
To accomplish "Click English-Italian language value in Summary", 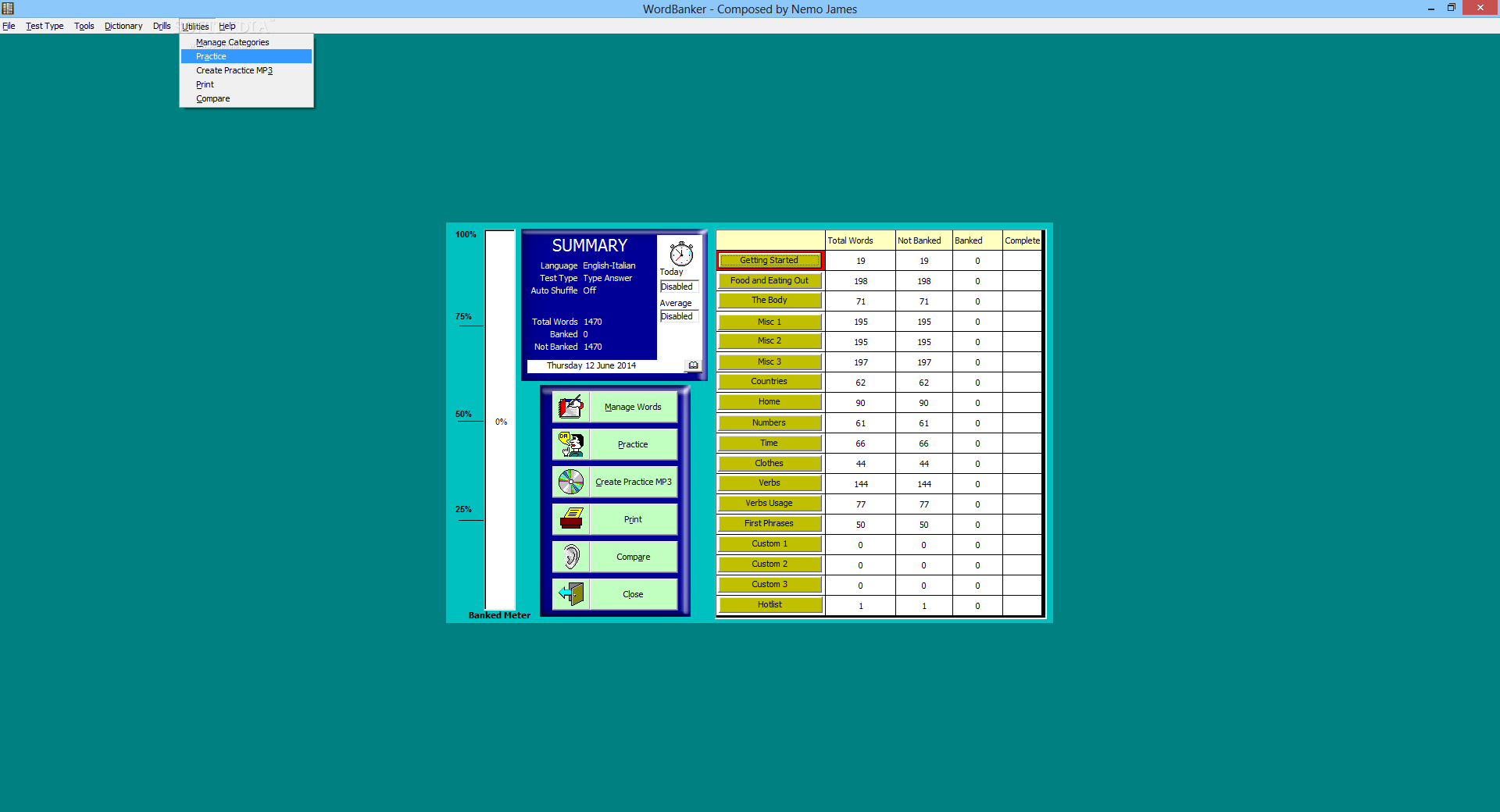I will tap(609, 265).
